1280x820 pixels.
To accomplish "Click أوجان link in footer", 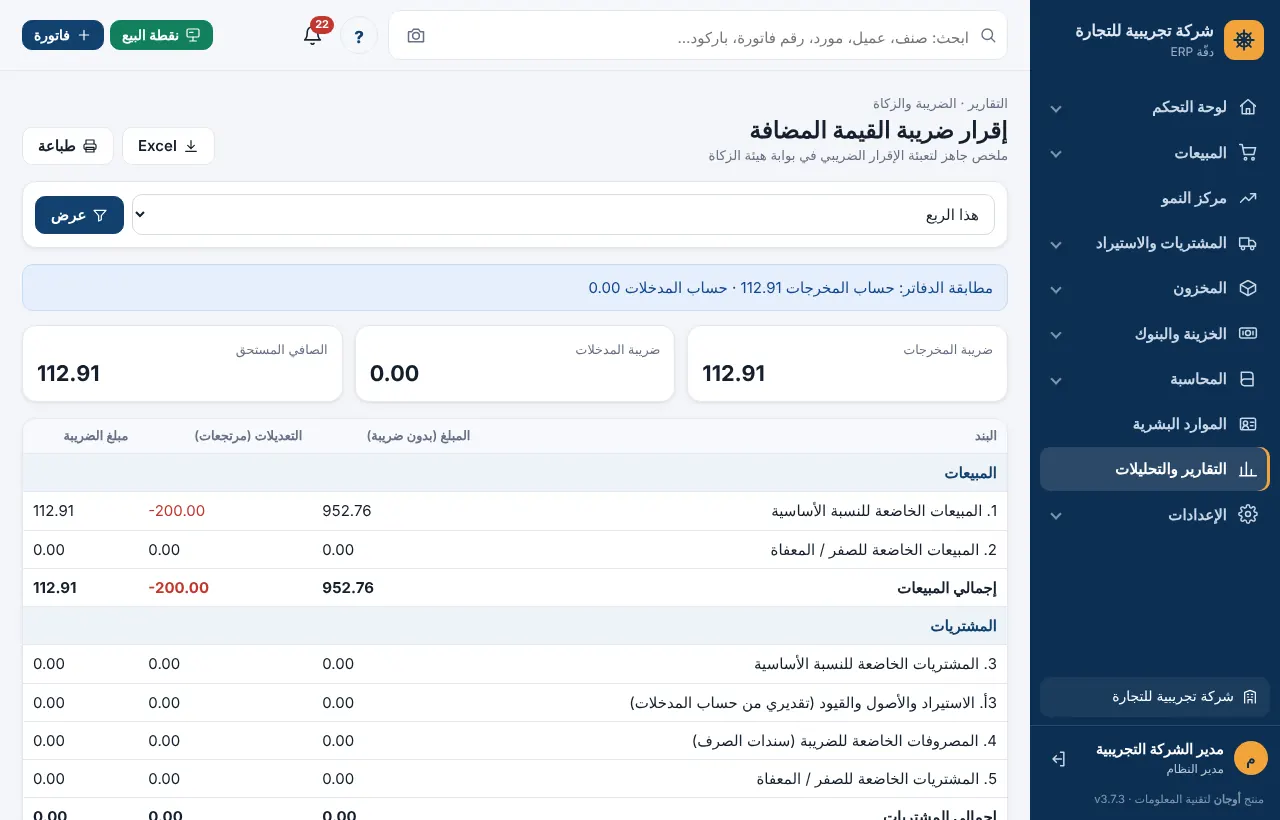I will (1227, 799).
